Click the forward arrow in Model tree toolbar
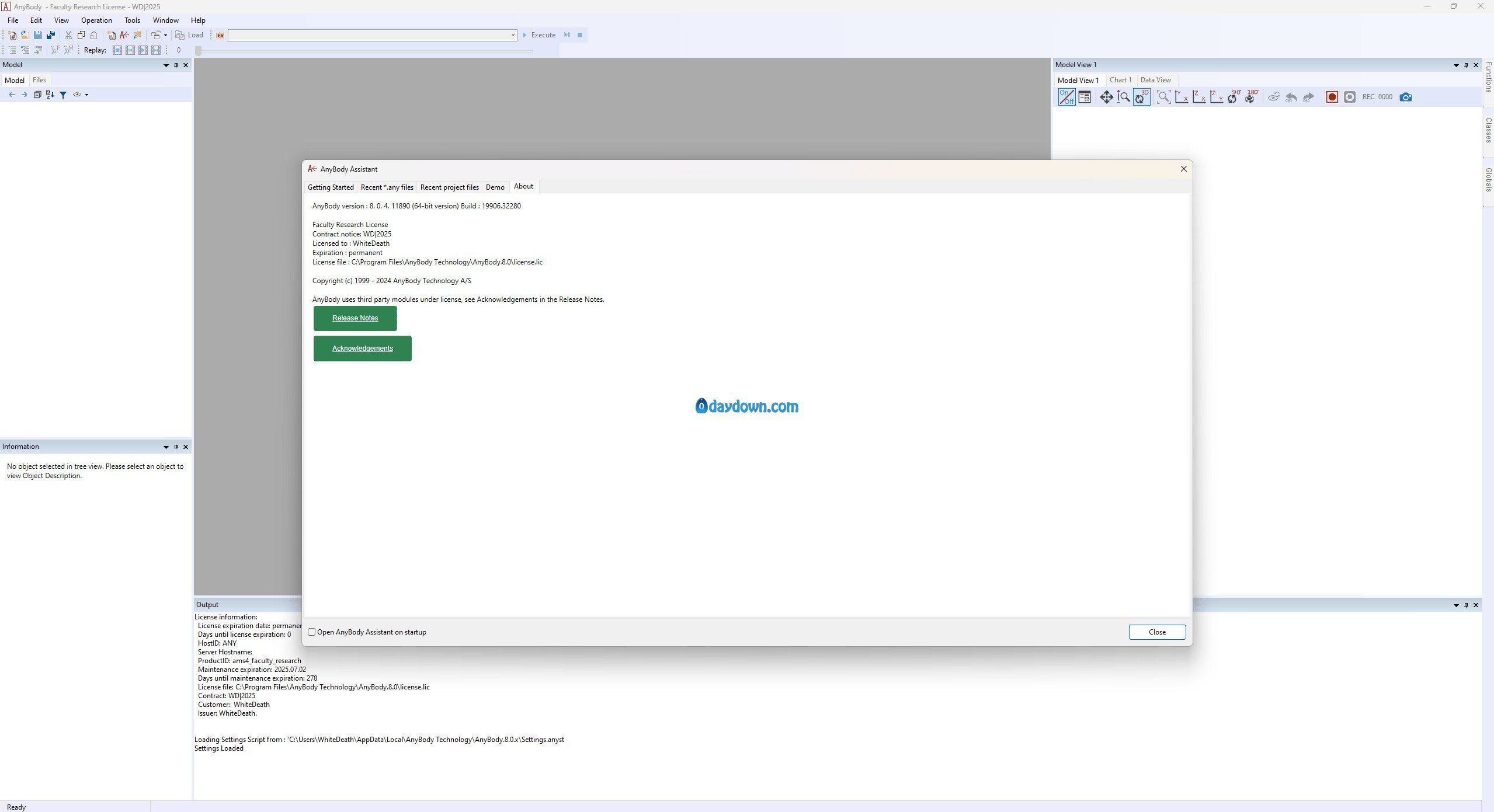This screenshot has height=812, width=1494. [24, 95]
